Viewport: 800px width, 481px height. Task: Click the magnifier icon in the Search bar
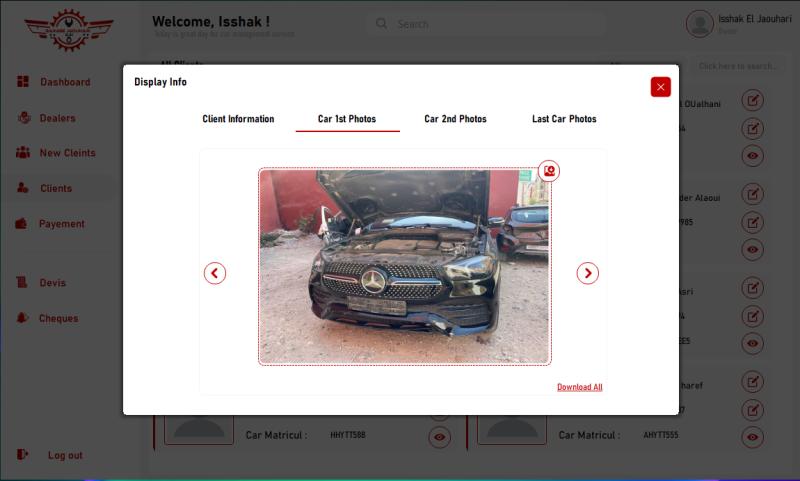coord(382,23)
